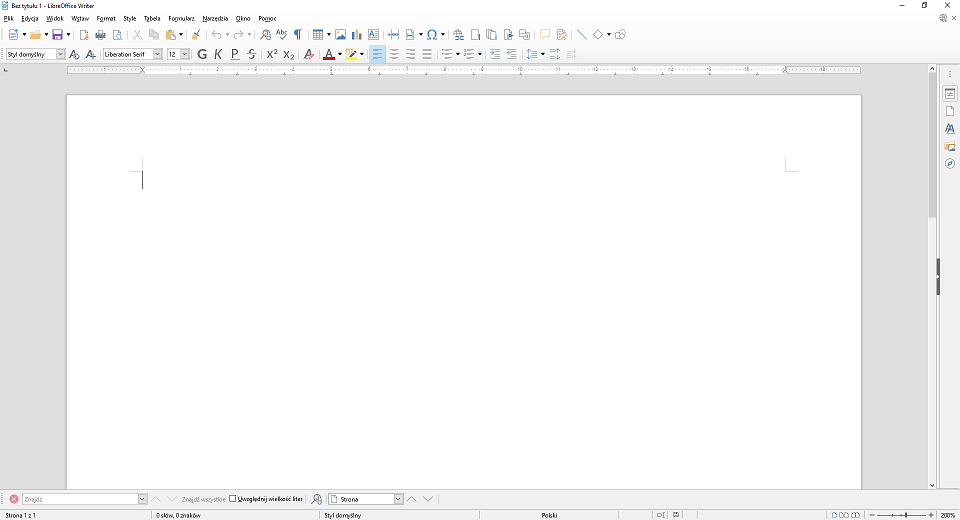Click the Superscript X² icon
The height and width of the screenshot is (520, 960).
272,54
